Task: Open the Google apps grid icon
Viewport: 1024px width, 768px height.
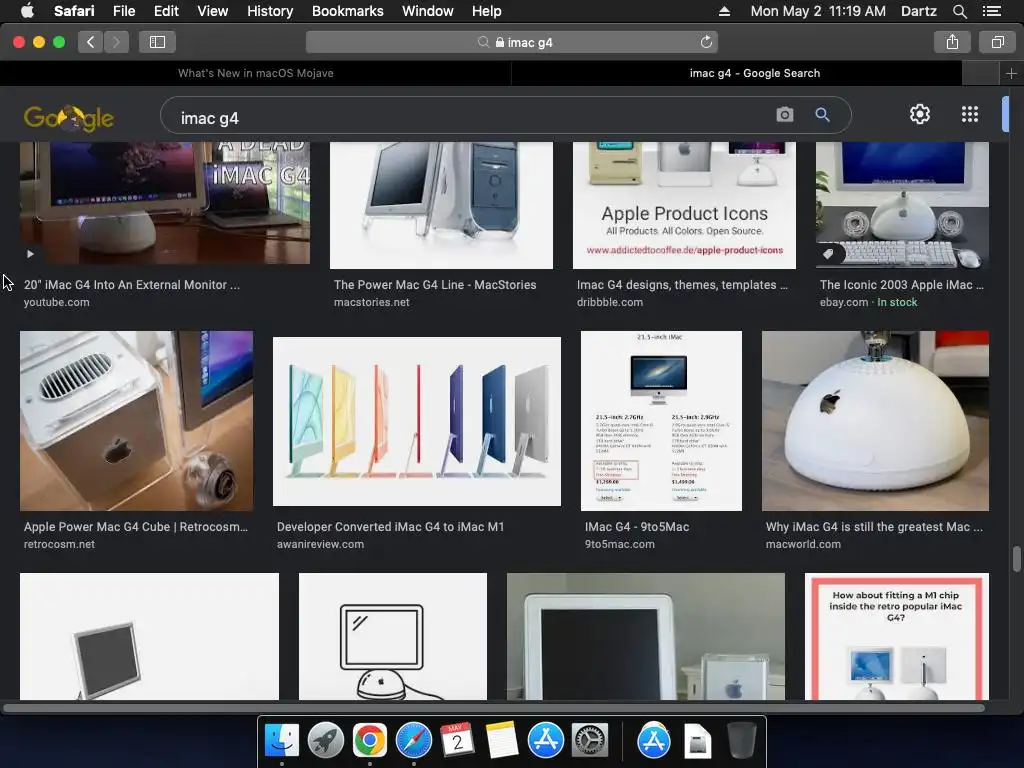Action: pos(970,114)
